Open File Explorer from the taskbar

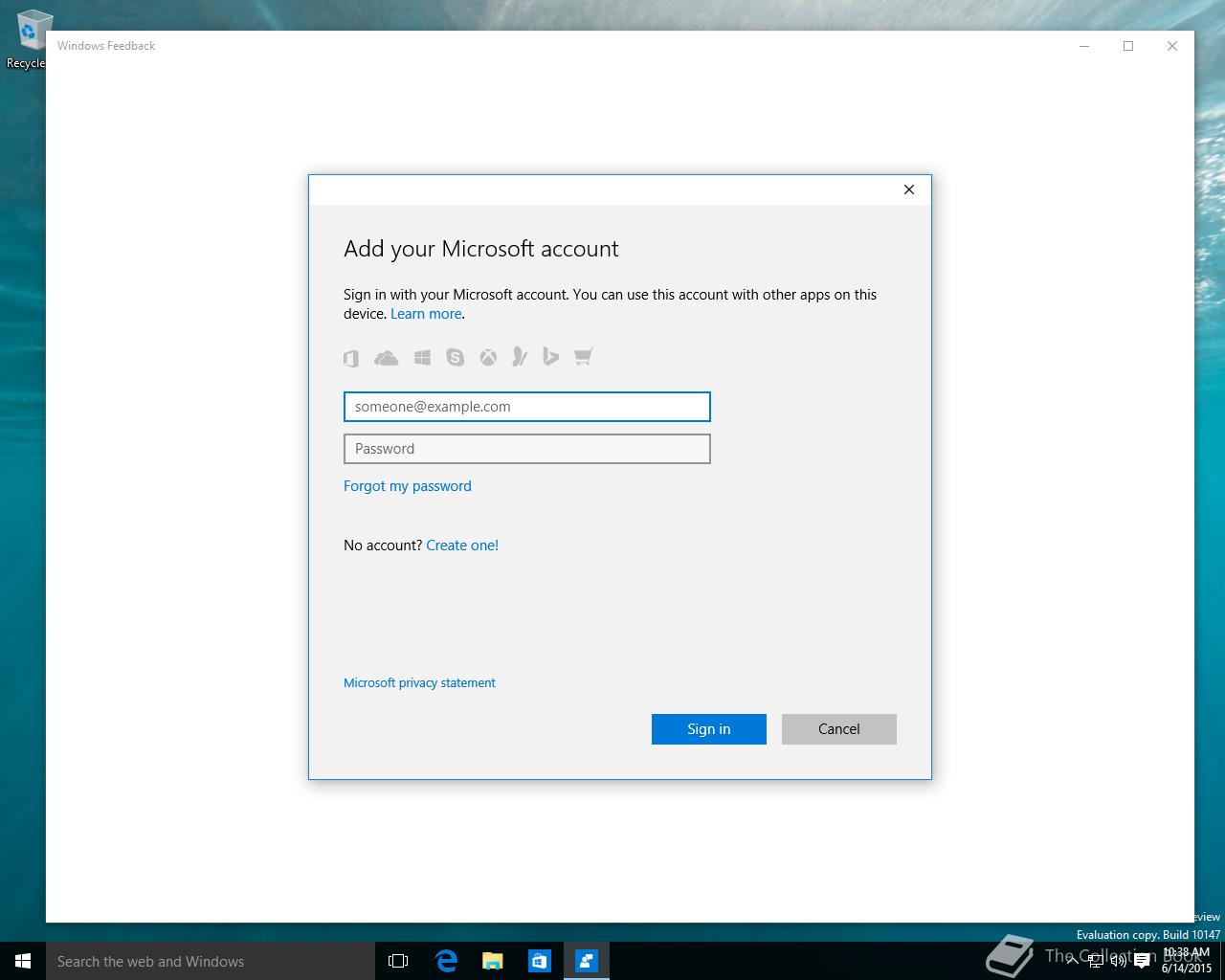coord(493,961)
